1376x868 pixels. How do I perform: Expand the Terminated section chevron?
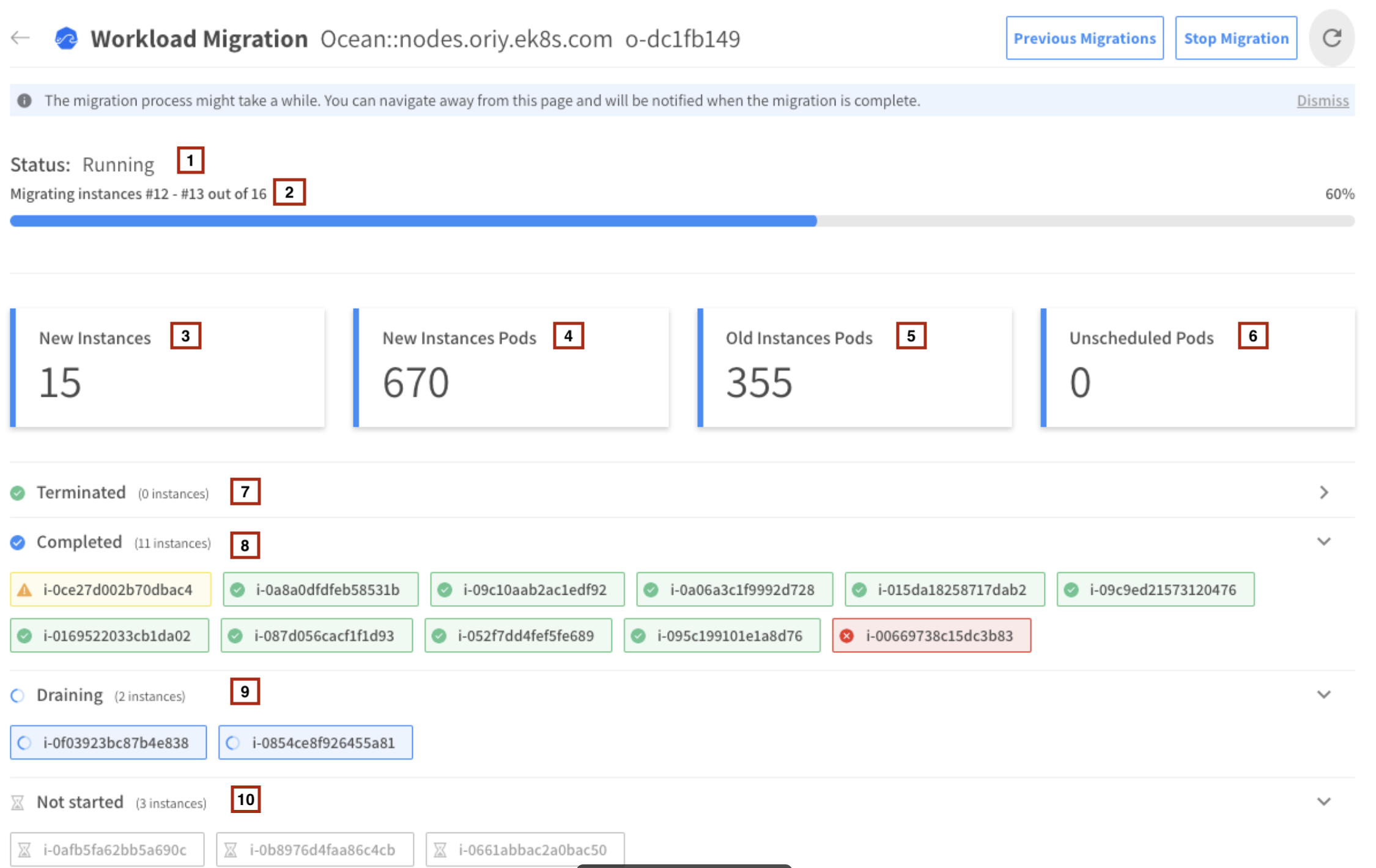pyautogui.click(x=1324, y=493)
